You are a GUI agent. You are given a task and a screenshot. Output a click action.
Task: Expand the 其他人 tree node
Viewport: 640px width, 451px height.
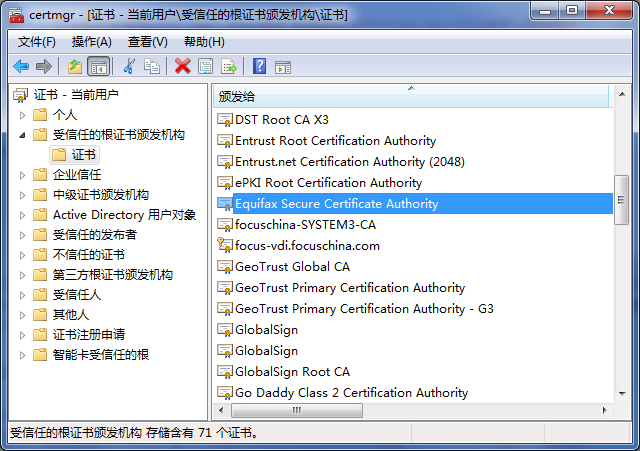click(22, 315)
